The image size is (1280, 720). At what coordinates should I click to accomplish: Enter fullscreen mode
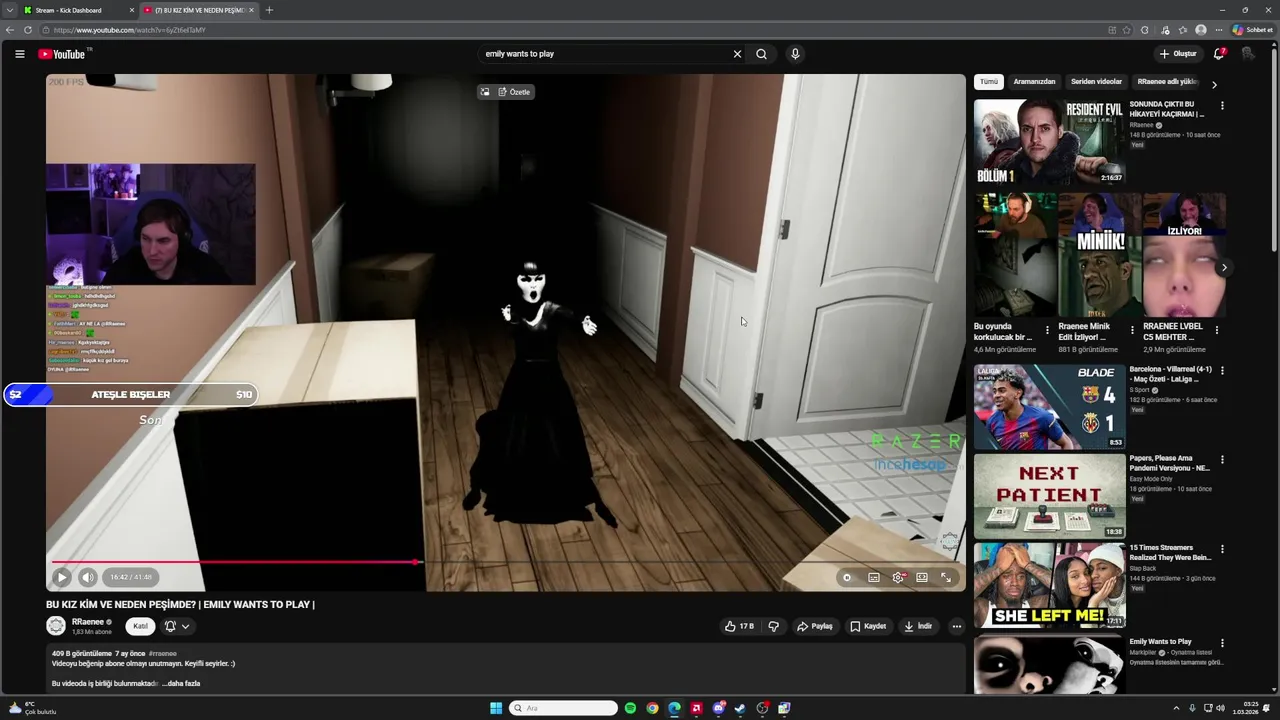tap(946, 577)
